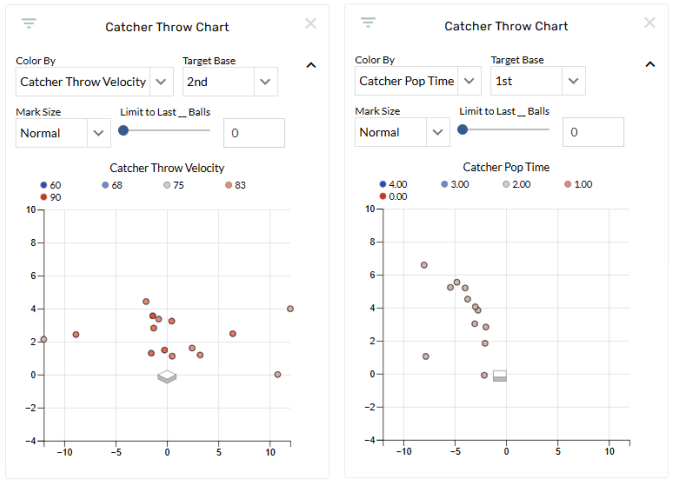
Task: Open filter icon on left throw chart
Action: coord(30,23)
